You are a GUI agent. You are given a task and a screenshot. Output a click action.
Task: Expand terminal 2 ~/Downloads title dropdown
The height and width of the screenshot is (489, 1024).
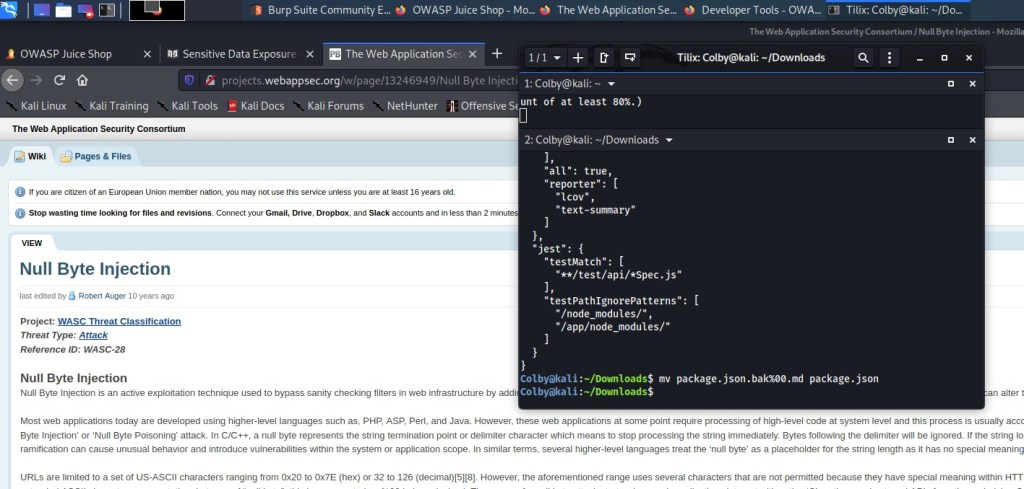(669, 140)
